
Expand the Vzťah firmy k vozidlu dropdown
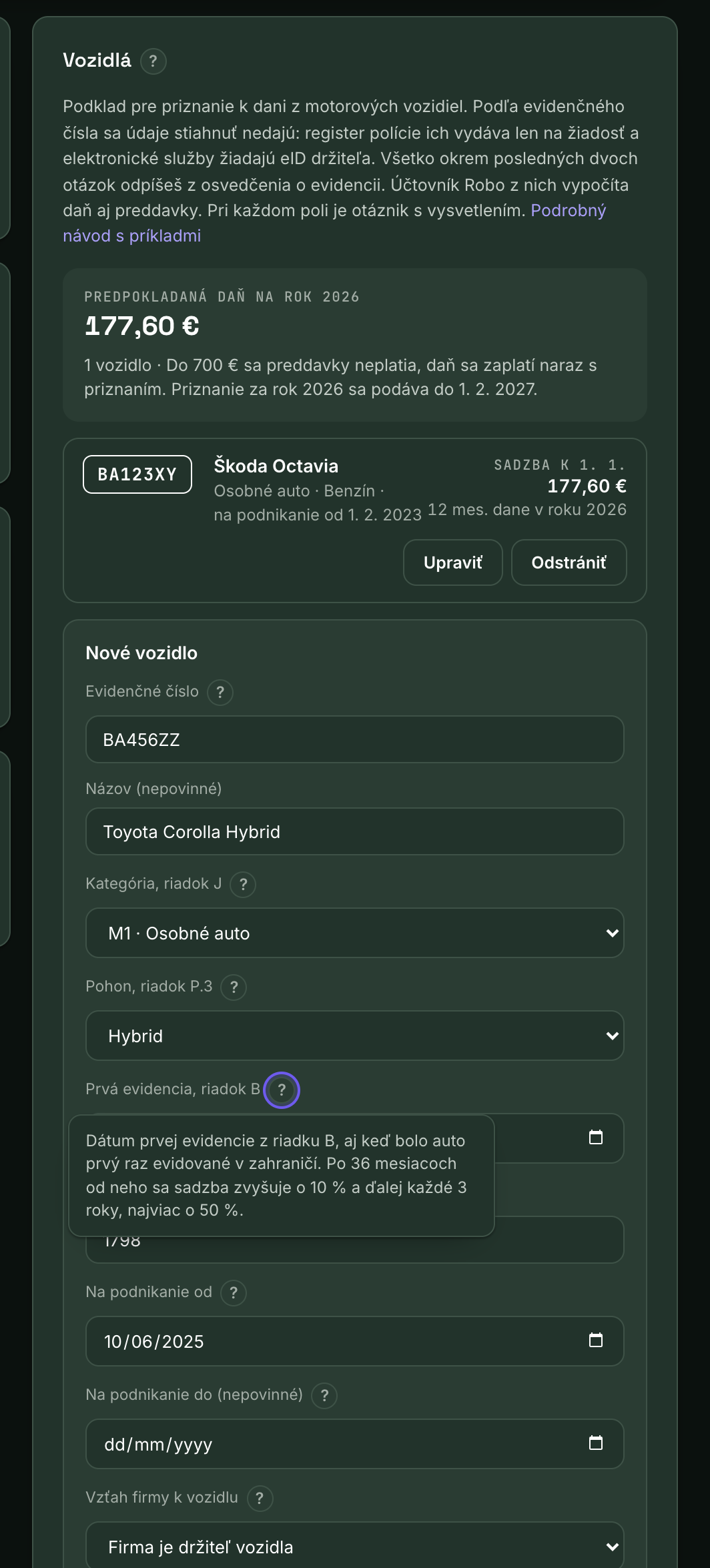355,1546
